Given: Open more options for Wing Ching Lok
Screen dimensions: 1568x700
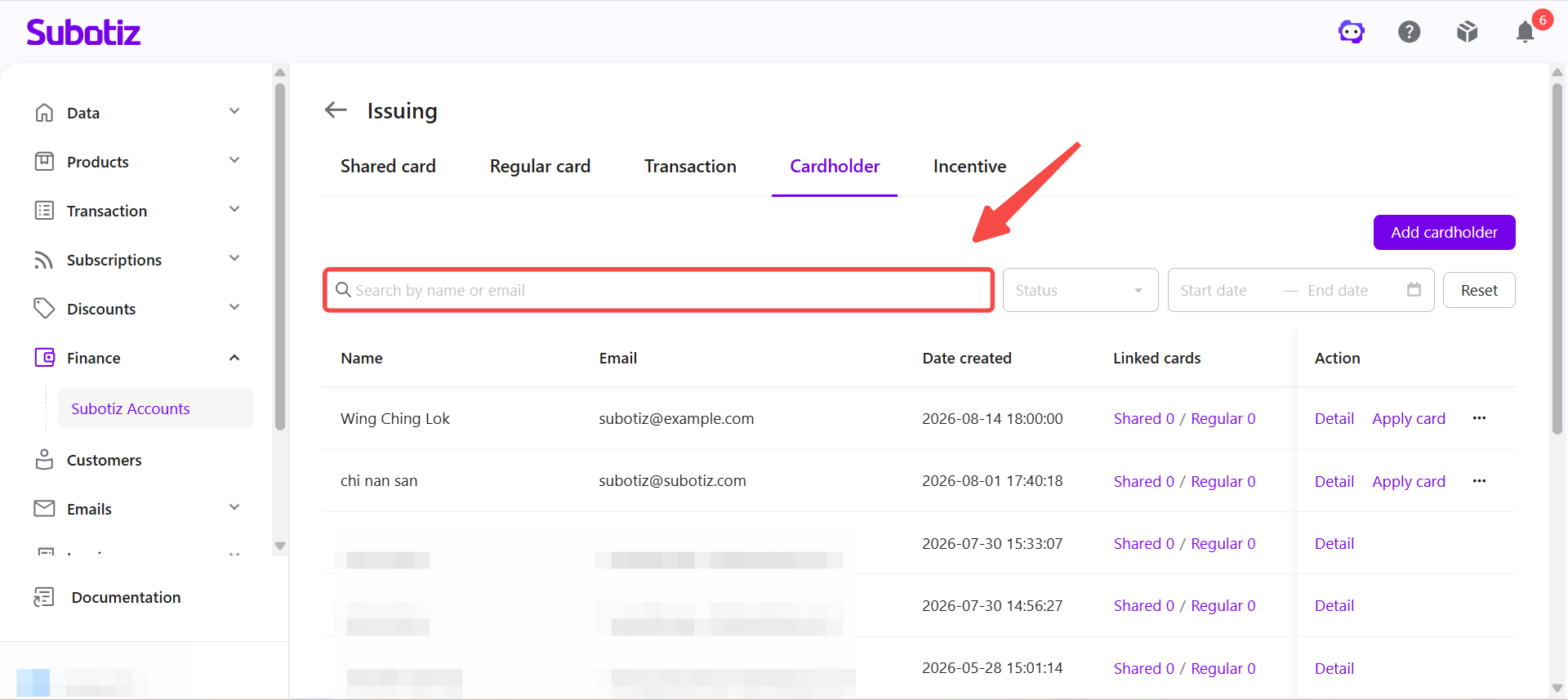Looking at the screenshot, I should tap(1479, 418).
